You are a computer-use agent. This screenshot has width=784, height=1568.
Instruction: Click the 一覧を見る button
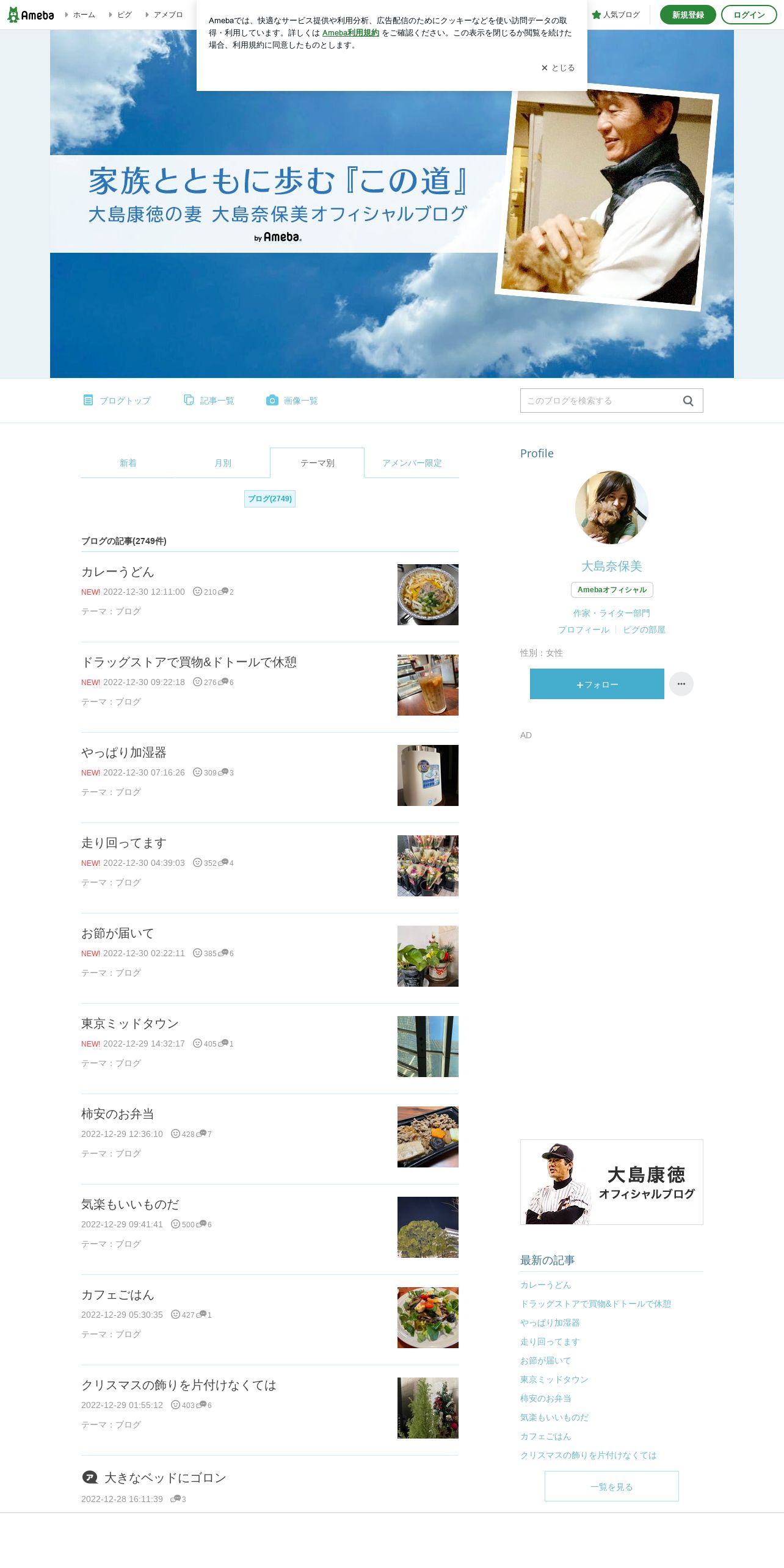point(612,1486)
